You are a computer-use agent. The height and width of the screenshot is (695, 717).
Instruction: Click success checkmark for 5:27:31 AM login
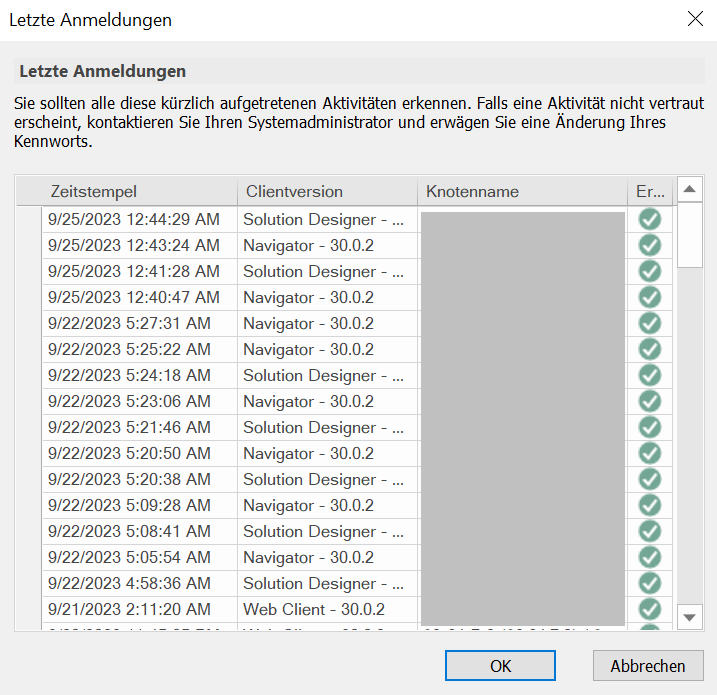point(650,323)
